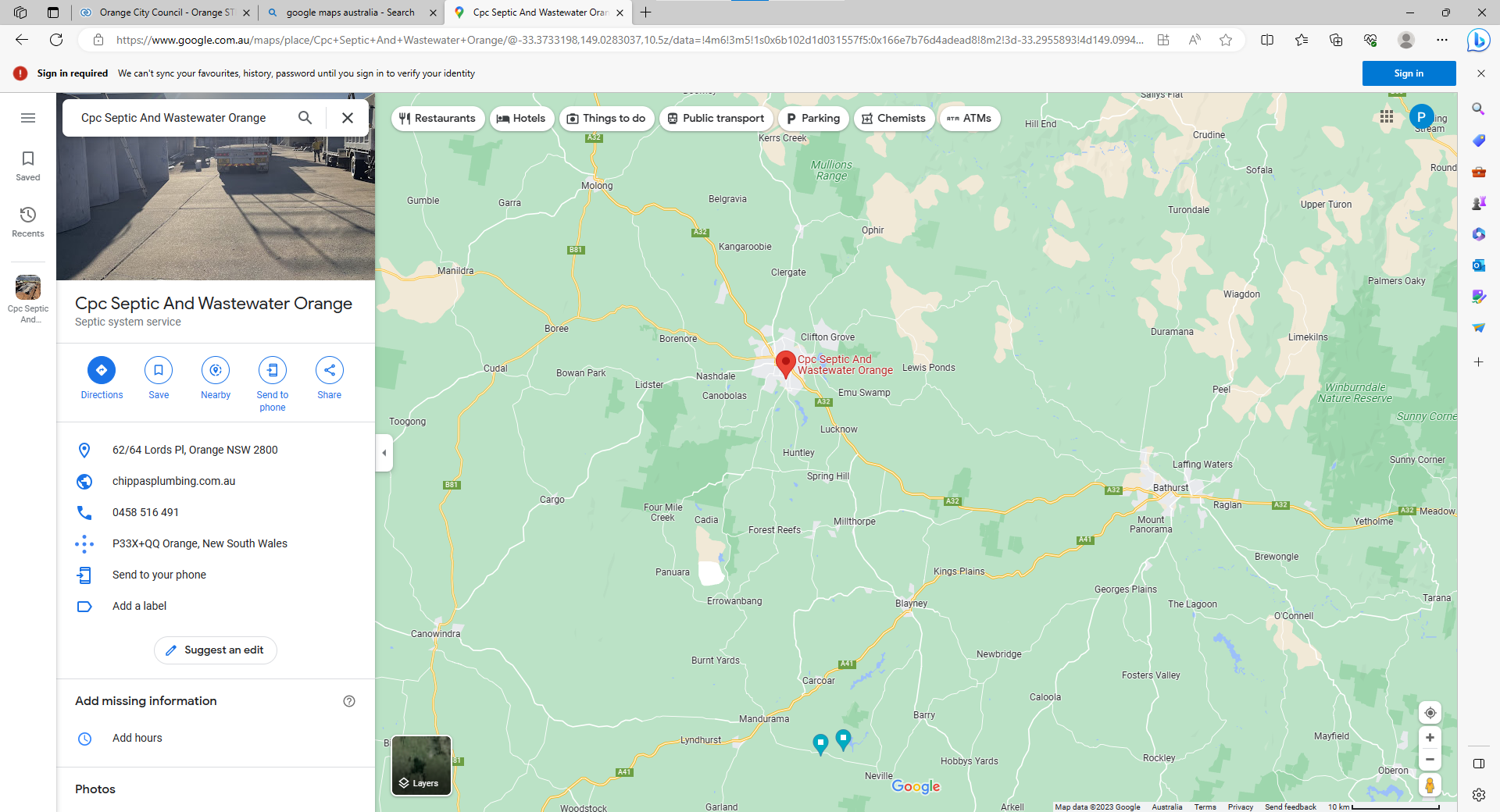Zoom out on the map
Image resolution: width=1500 pixels, height=812 pixels.
[x=1430, y=760]
